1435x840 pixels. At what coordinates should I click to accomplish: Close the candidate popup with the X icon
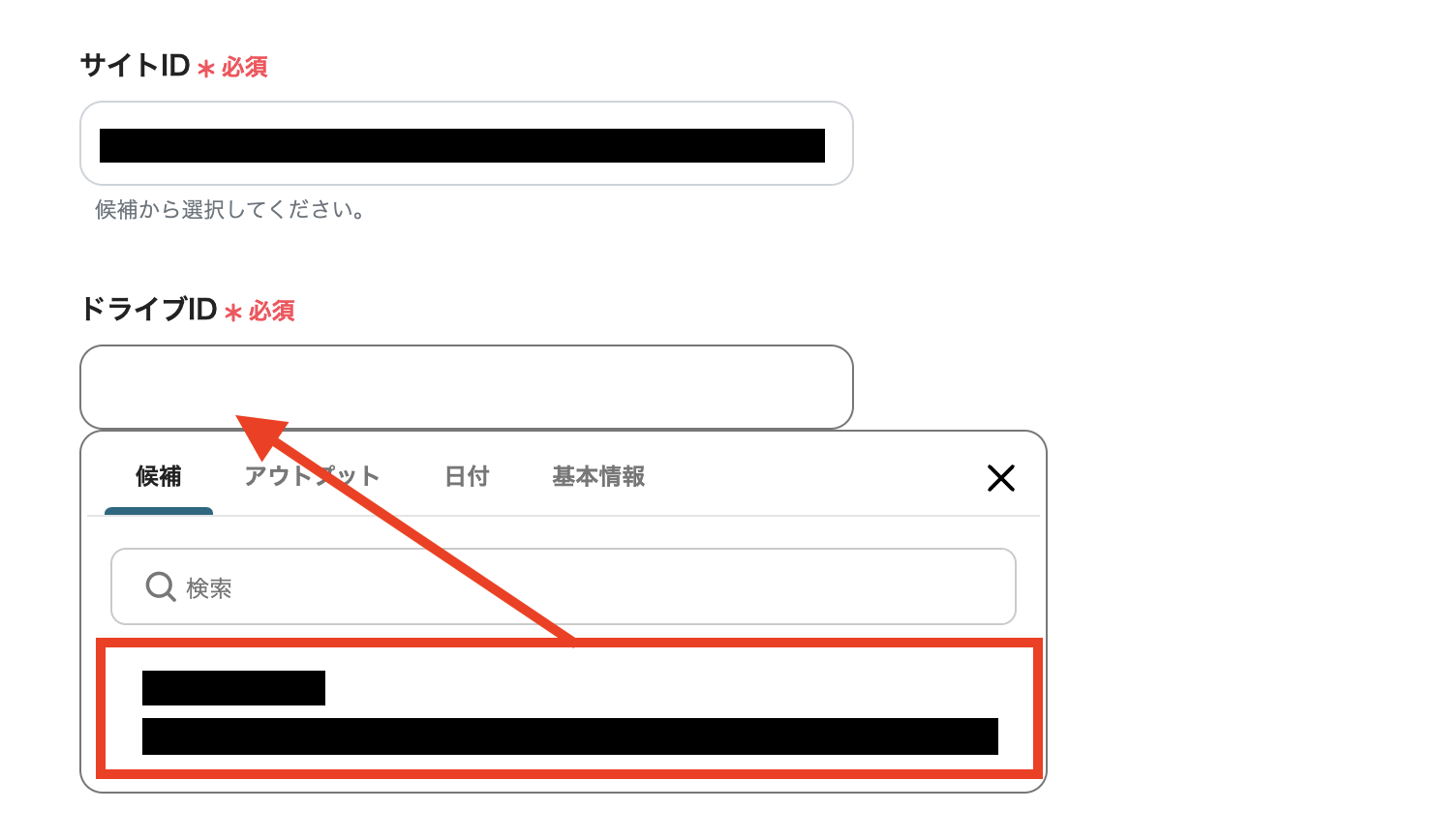click(x=1000, y=477)
